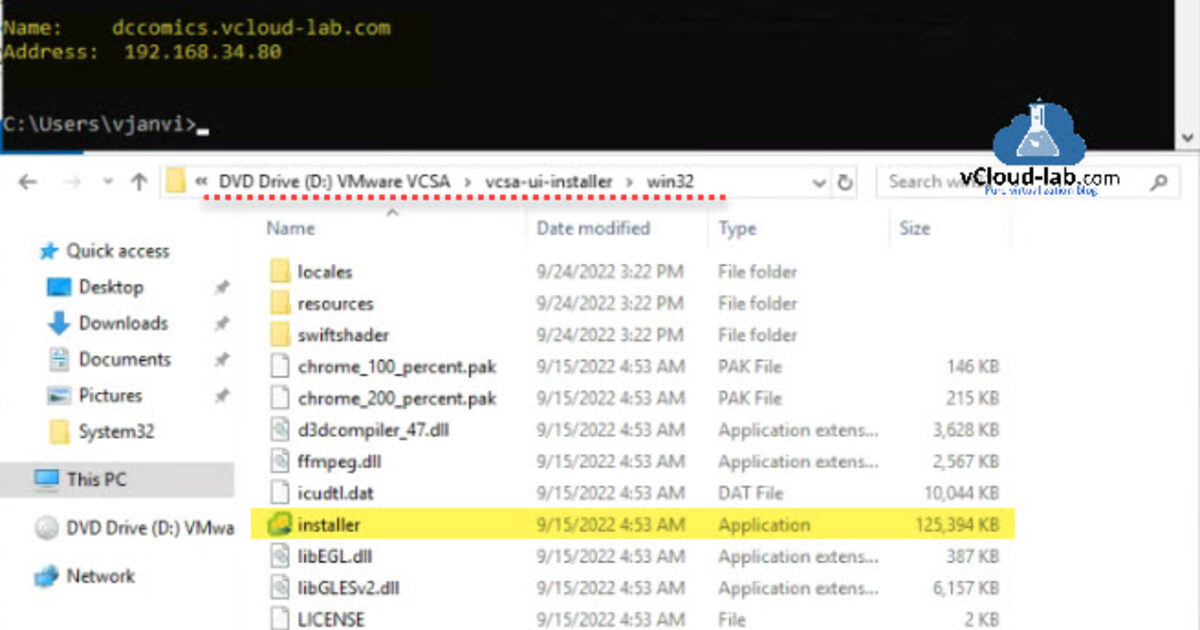The image size is (1200, 630).
Task: Select the d3dcompiler_47.dll file icon
Action: (x=279, y=430)
